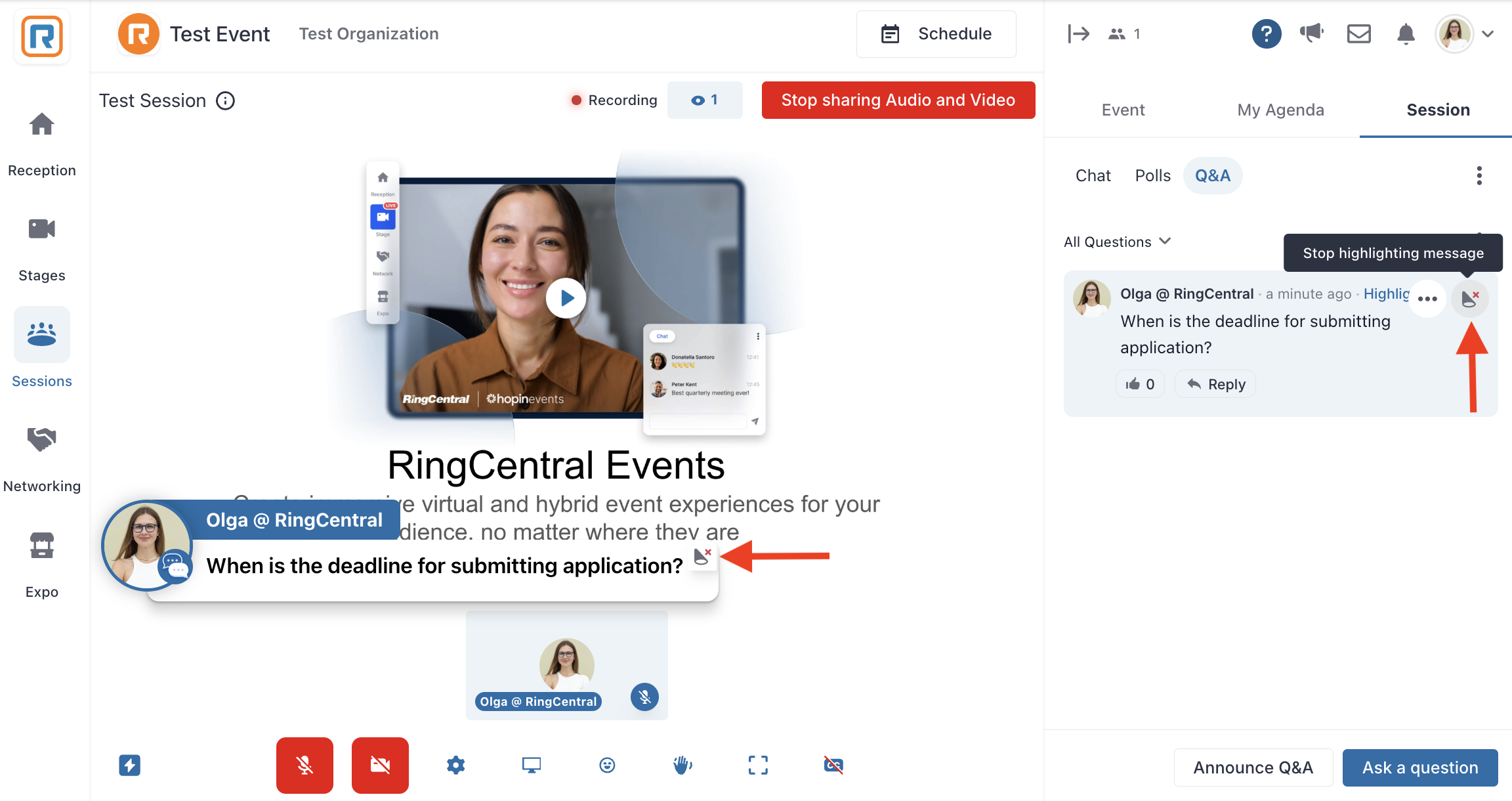This screenshot has width=1512, height=801.
Task: Remove the highlighted question overlay on stage
Action: point(703,556)
